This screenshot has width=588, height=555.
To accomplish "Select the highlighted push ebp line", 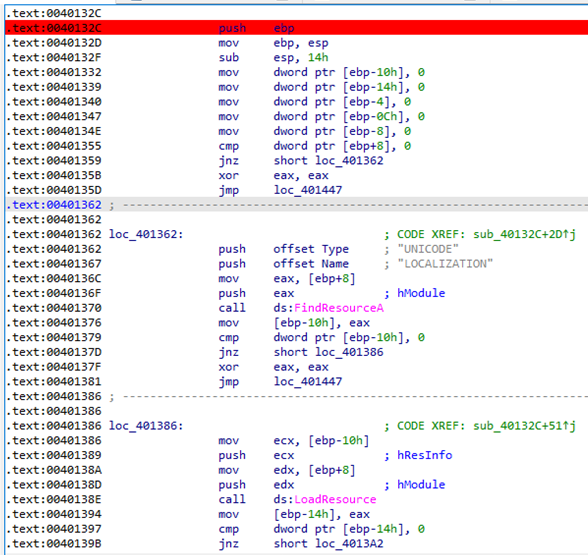I will [296, 28].
